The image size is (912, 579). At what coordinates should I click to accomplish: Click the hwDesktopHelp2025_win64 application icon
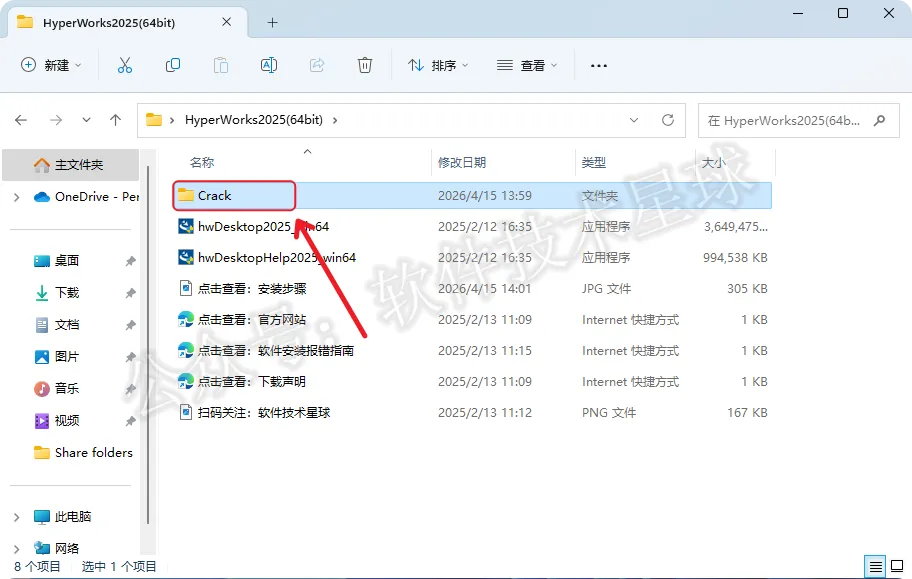(186, 257)
